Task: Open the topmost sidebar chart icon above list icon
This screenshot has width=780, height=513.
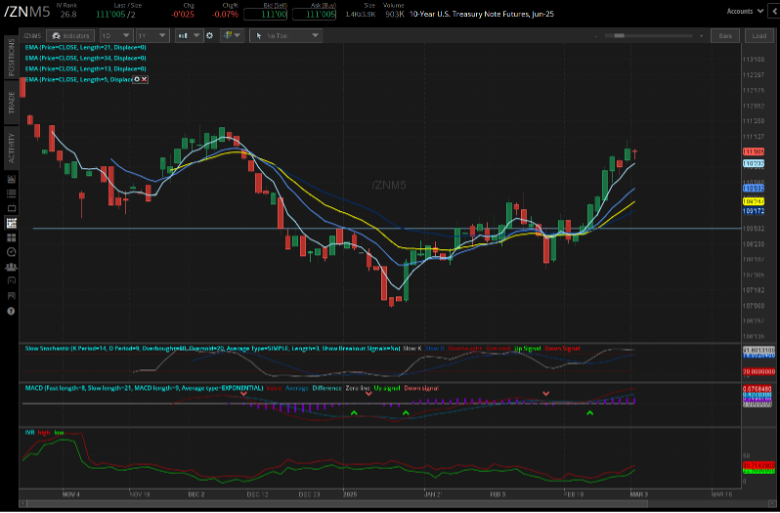Action: (x=11, y=179)
